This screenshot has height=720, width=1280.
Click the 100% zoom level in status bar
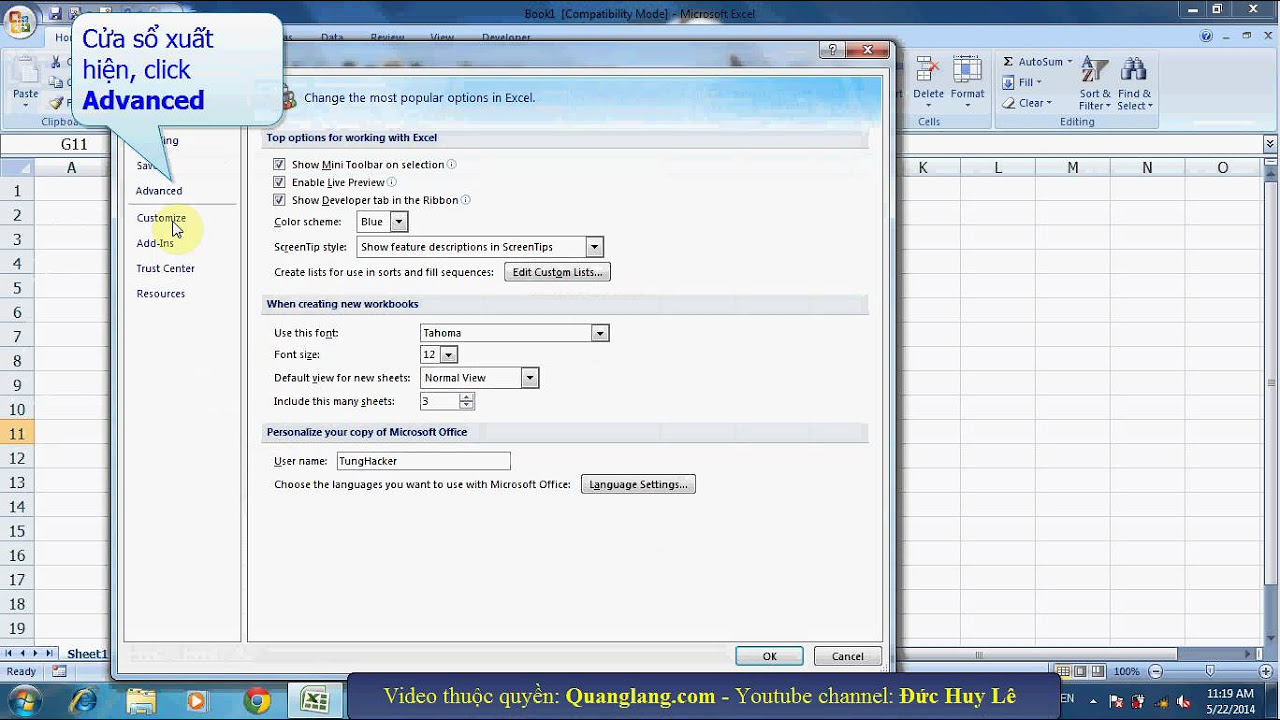click(1126, 672)
